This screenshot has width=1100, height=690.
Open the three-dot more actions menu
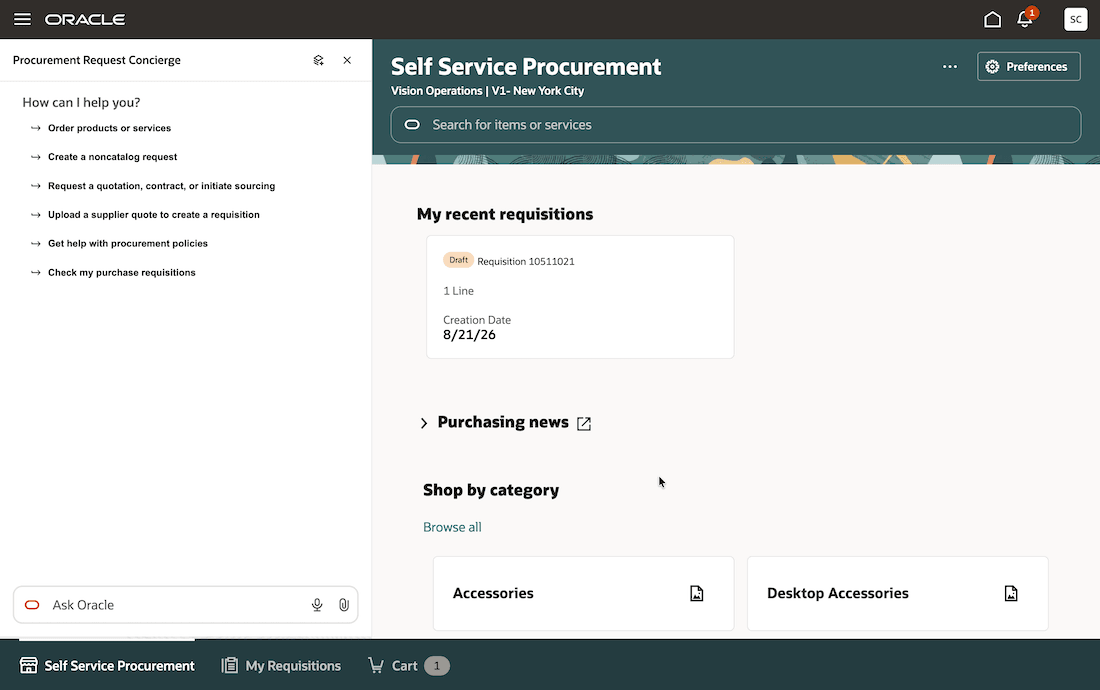(x=950, y=67)
